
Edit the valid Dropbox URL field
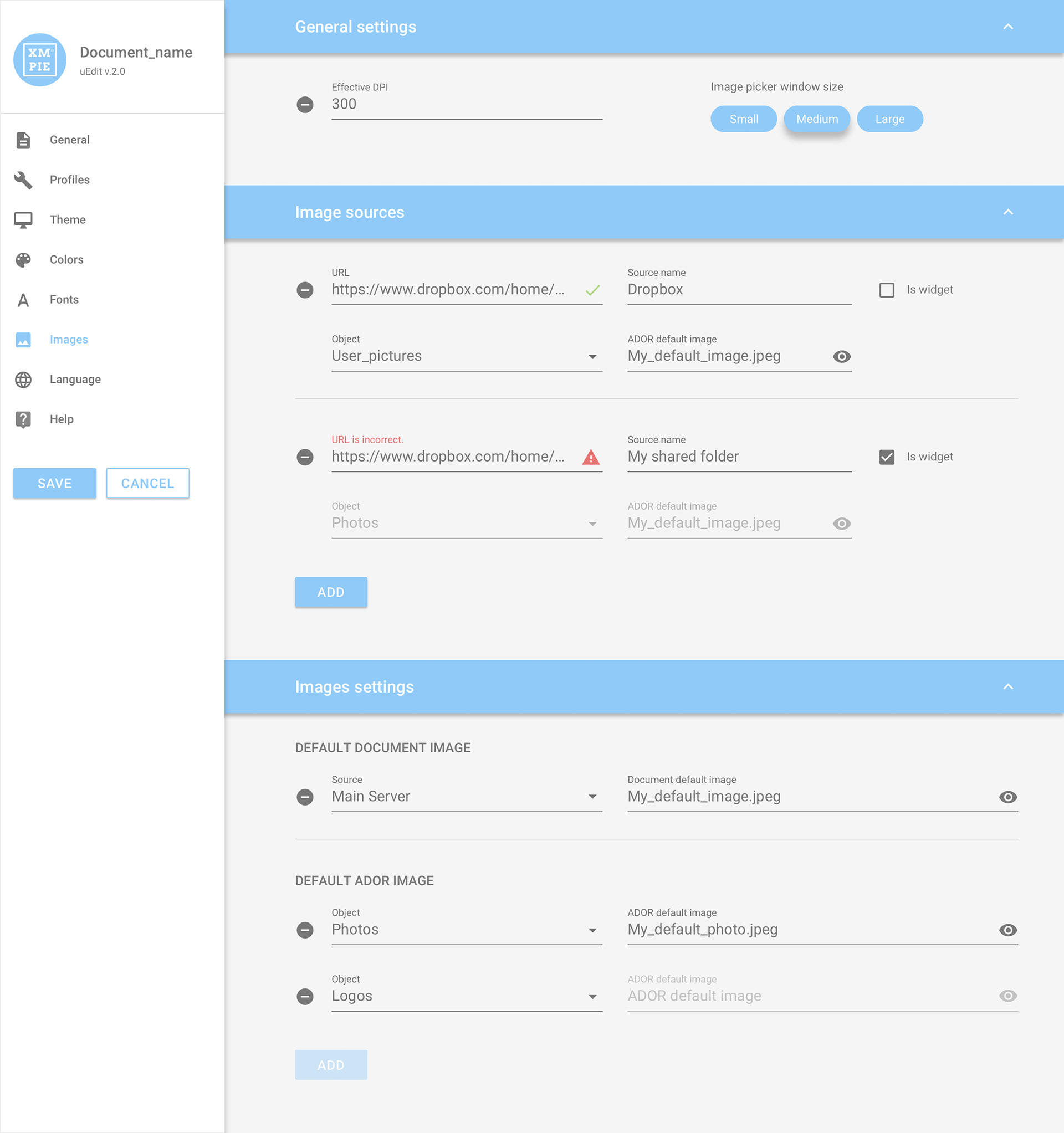pos(467,290)
